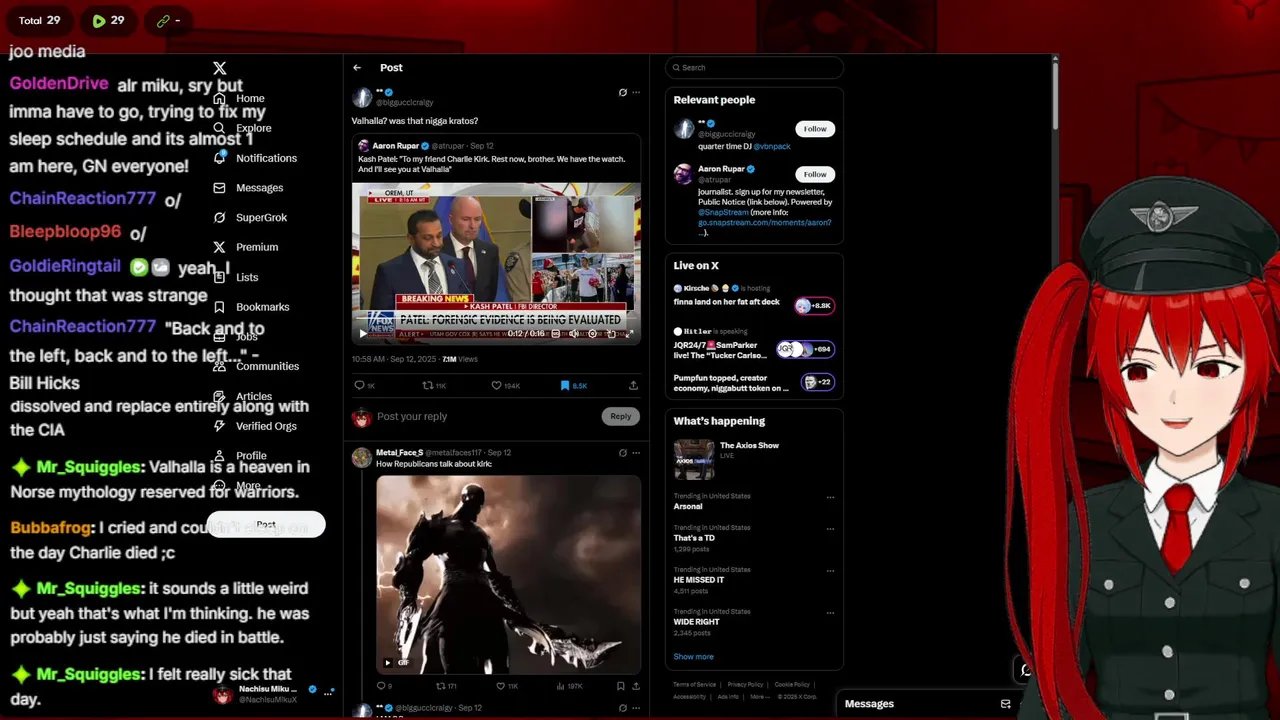
Task: Open Terms of Service link
Action: (x=694, y=685)
